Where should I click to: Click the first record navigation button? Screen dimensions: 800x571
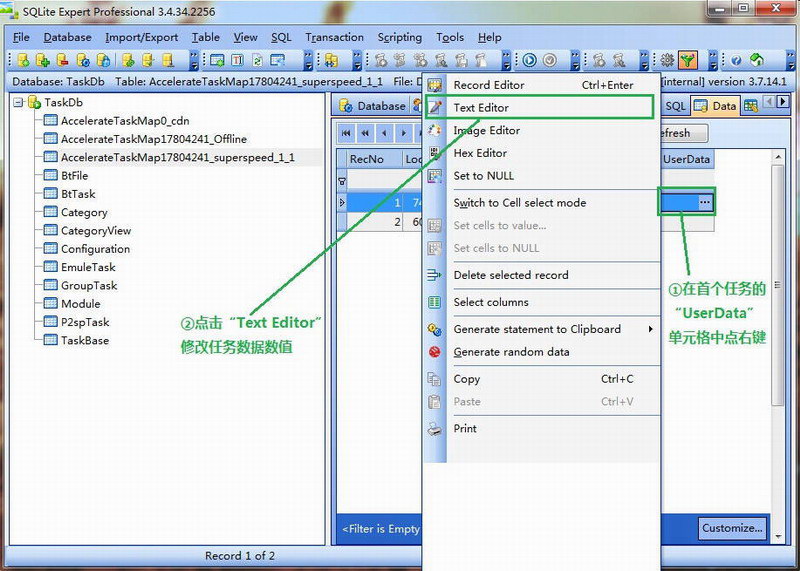coord(346,133)
